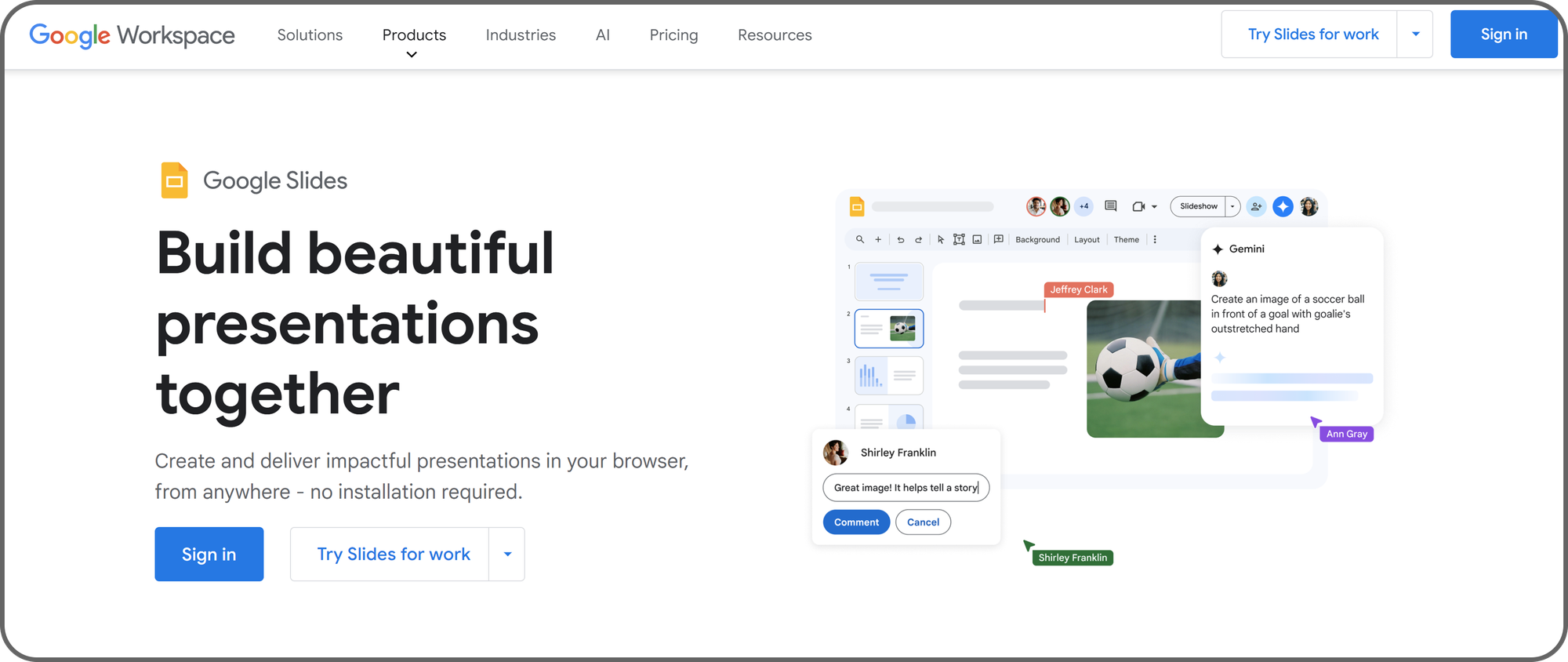
Task: Click Theme in the toolbar
Action: pos(1126,240)
